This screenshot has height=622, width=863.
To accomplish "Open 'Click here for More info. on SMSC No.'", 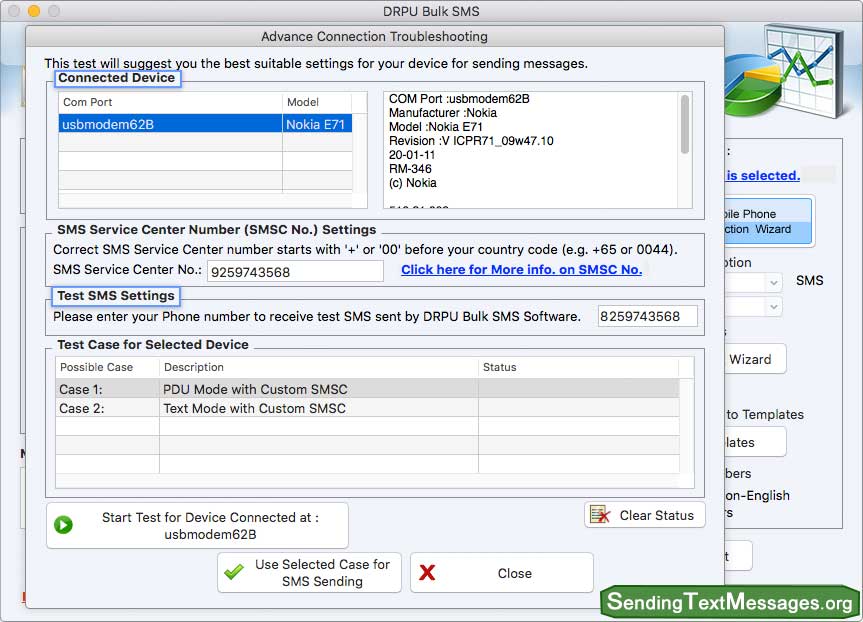I will 521,270.
